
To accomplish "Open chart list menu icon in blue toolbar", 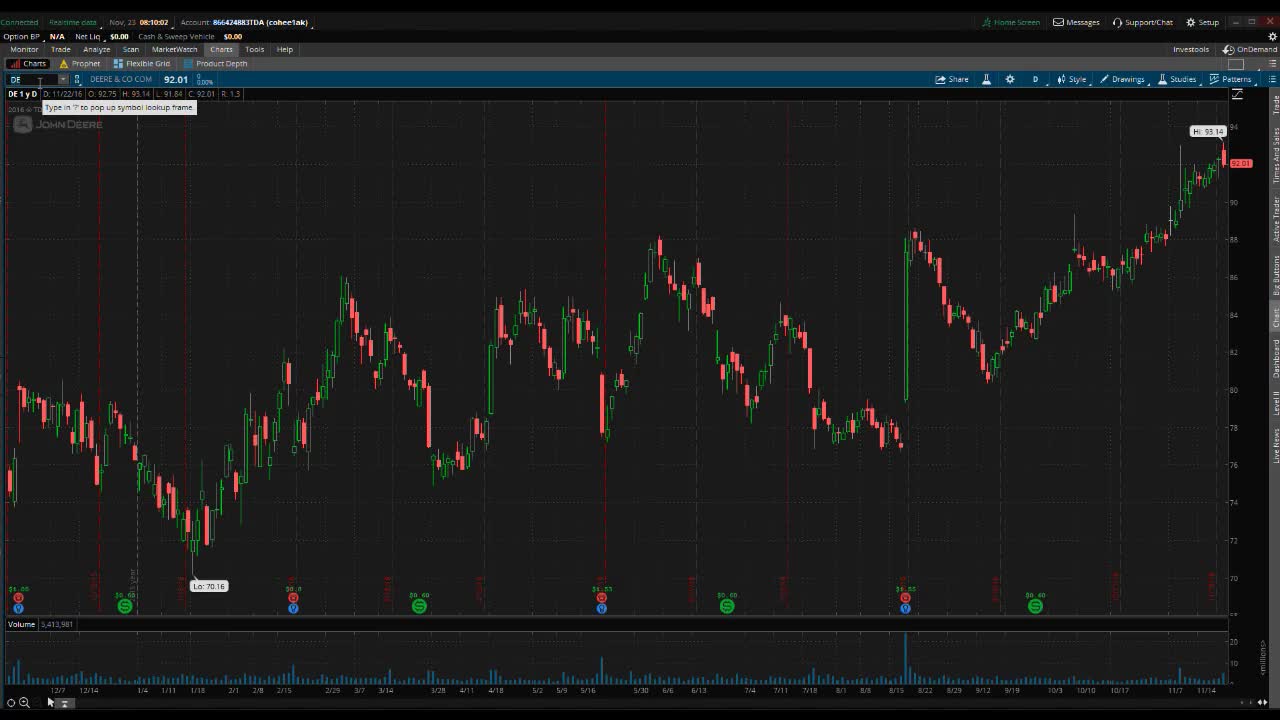I will pos(1272,79).
